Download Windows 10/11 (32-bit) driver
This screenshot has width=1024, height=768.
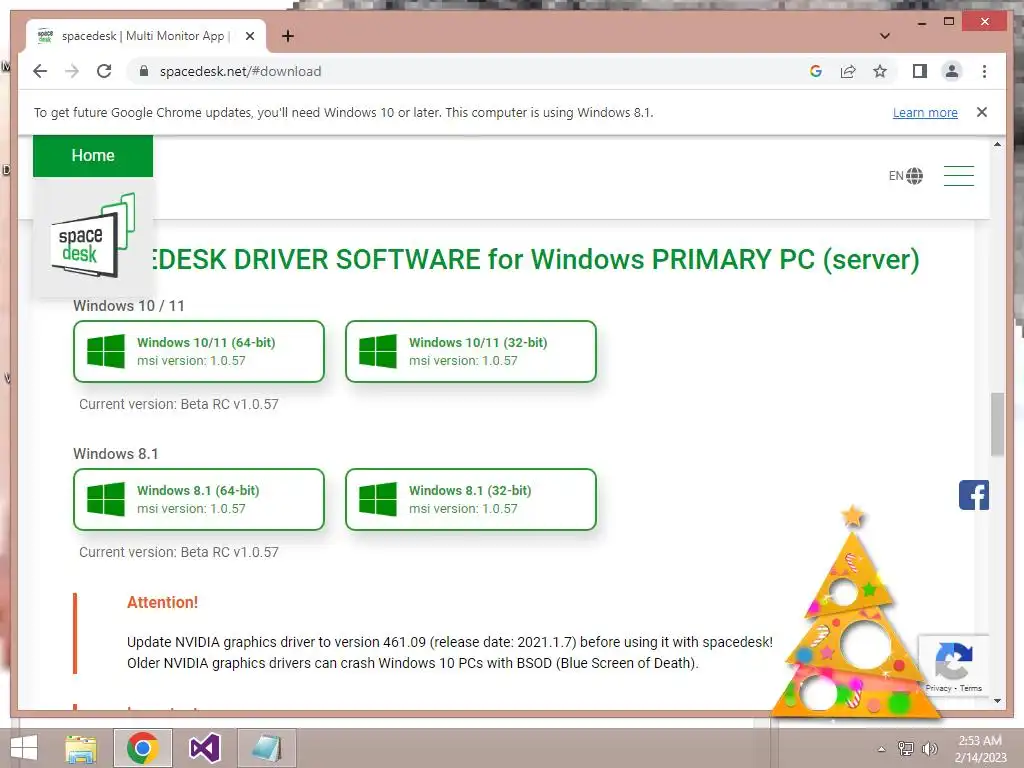pyautogui.click(x=471, y=351)
